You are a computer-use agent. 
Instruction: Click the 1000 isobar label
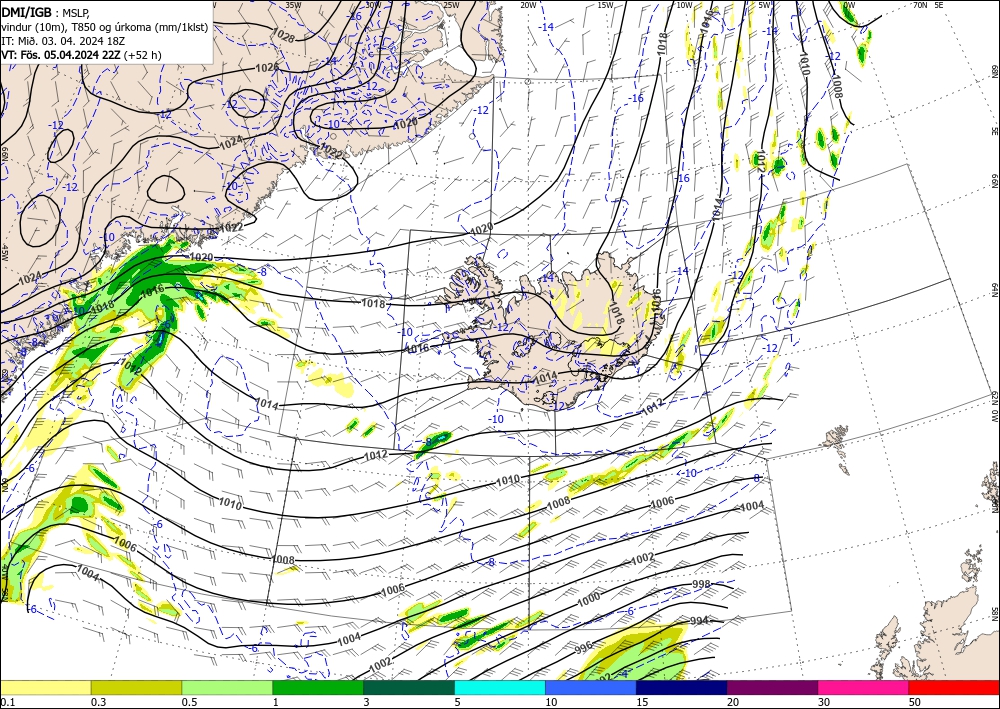588,601
